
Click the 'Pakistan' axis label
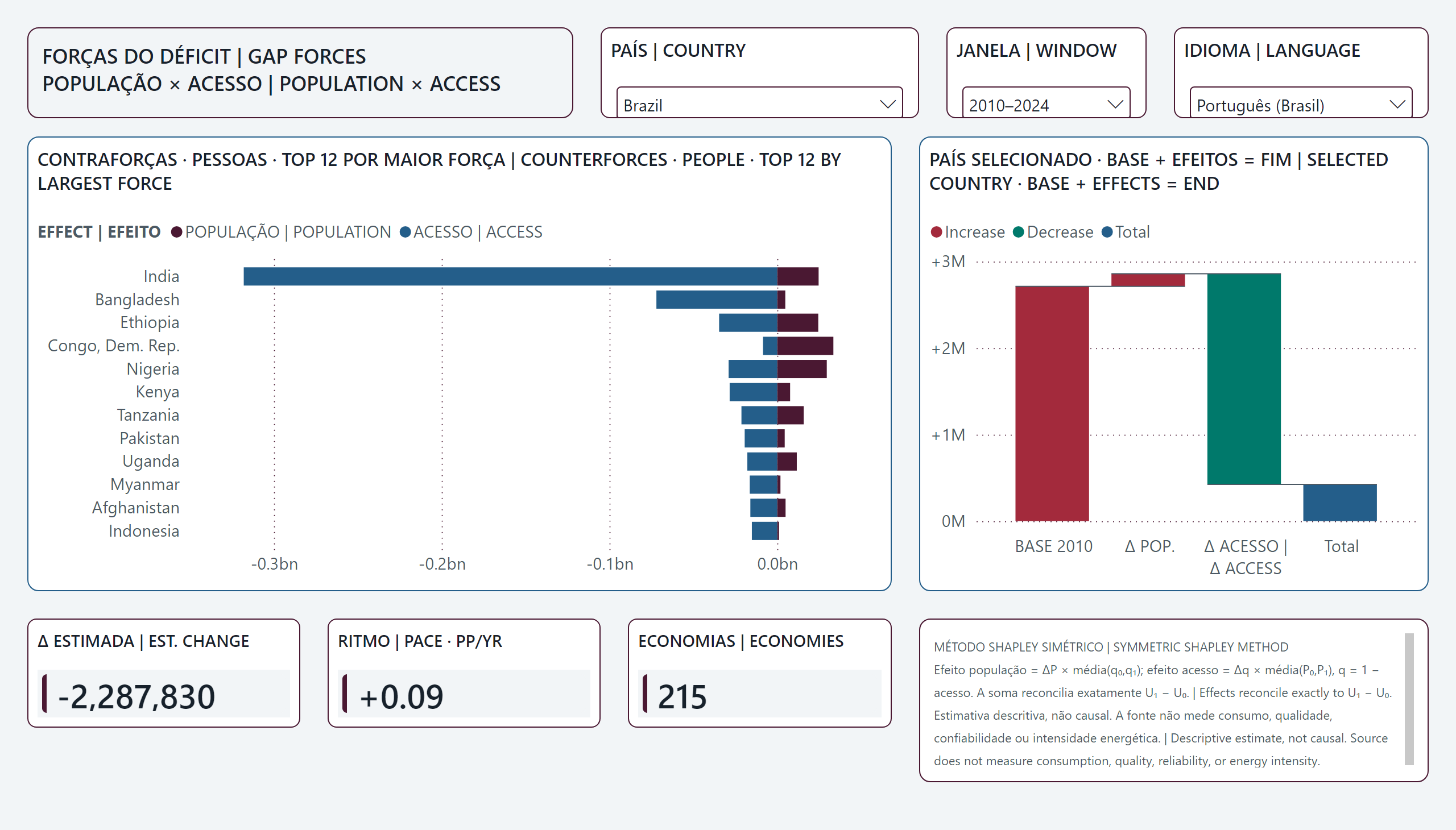[x=150, y=438]
